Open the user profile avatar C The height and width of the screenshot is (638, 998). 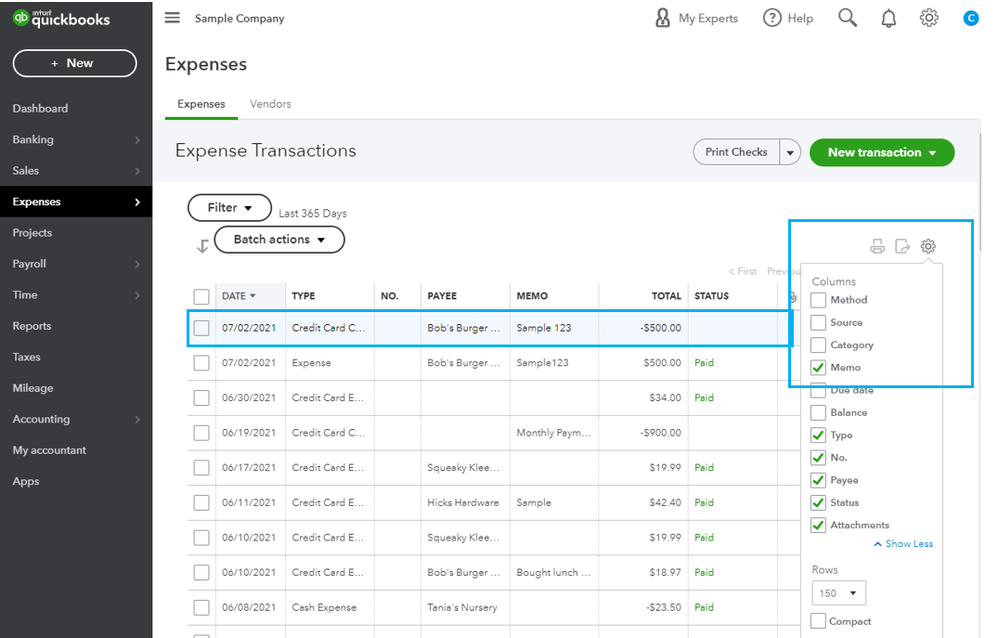(x=971, y=18)
